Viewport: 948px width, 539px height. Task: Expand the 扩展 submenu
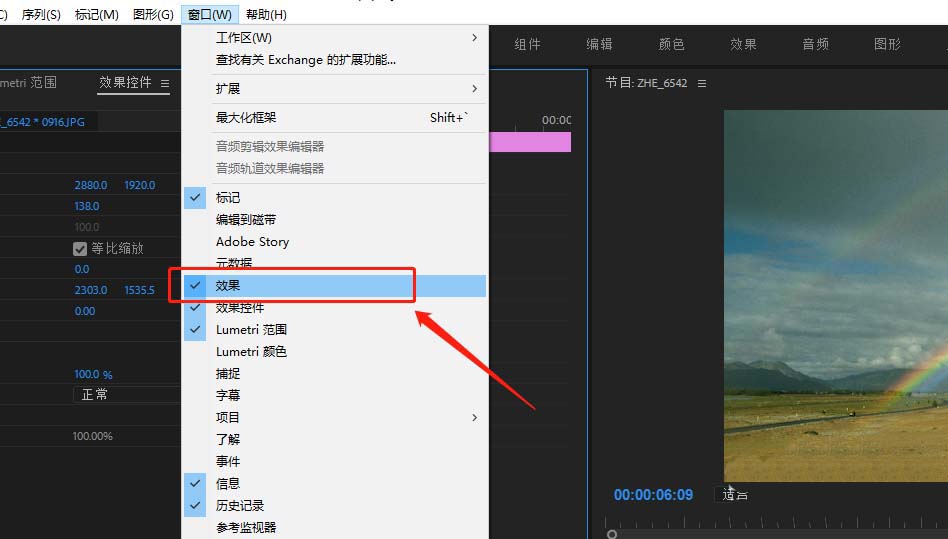(x=334, y=89)
